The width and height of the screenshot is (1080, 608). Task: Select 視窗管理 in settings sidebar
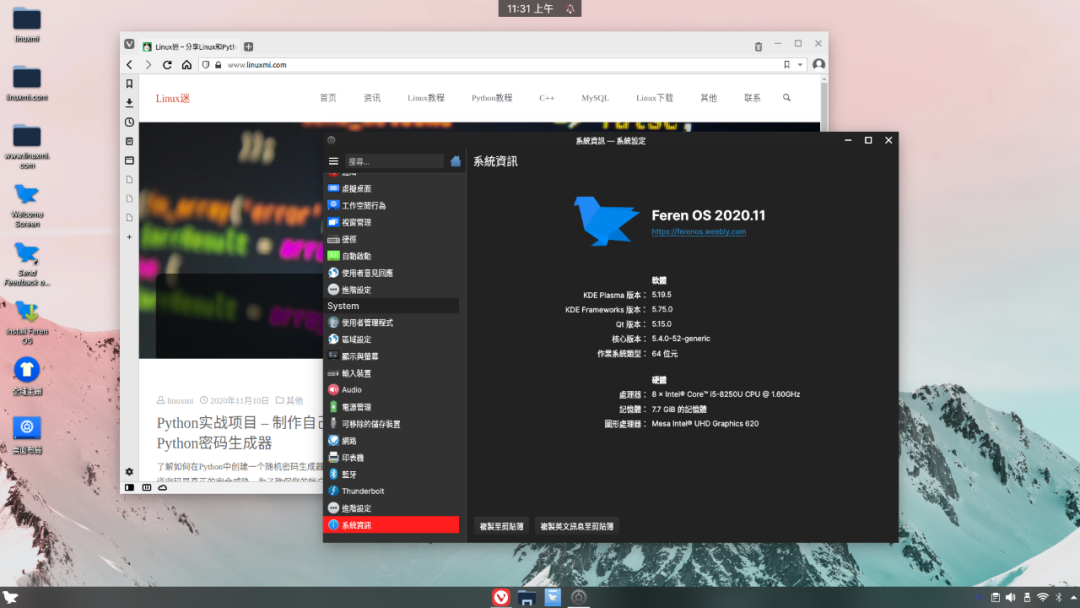[391, 222]
